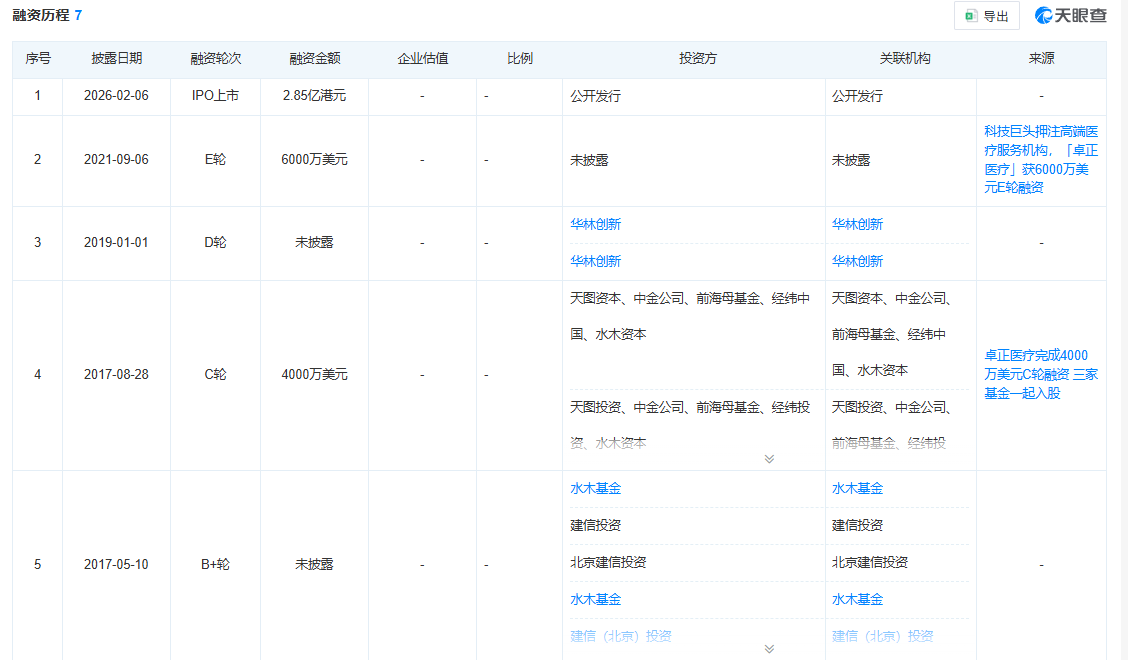Click the Tianyancha (天眼查) logo
The height and width of the screenshot is (660, 1128).
click(1071, 16)
